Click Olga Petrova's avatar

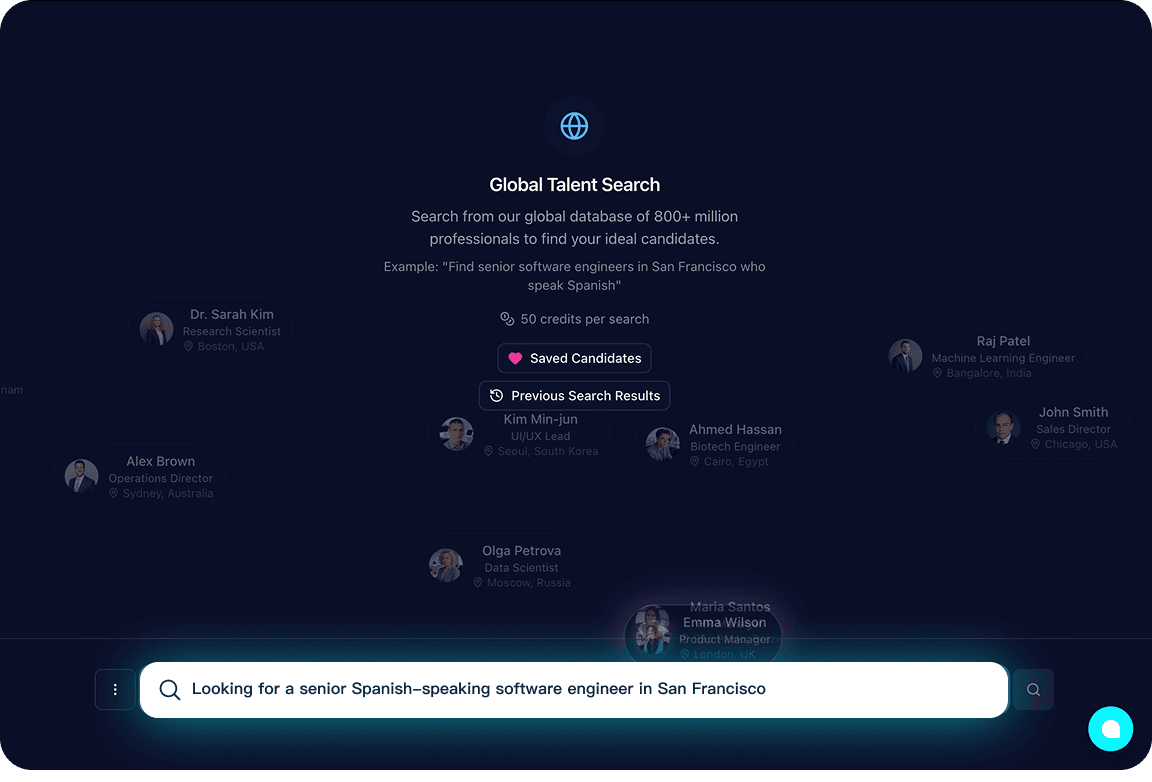point(446,565)
